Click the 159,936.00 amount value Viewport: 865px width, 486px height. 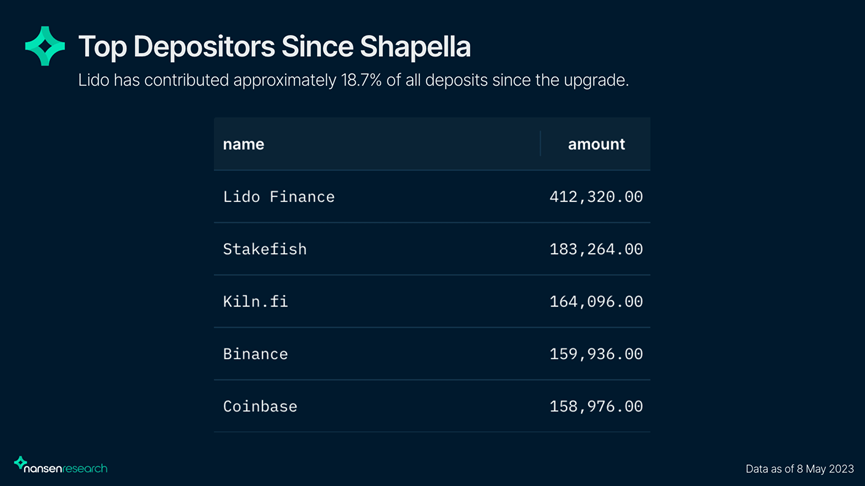(596, 354)
